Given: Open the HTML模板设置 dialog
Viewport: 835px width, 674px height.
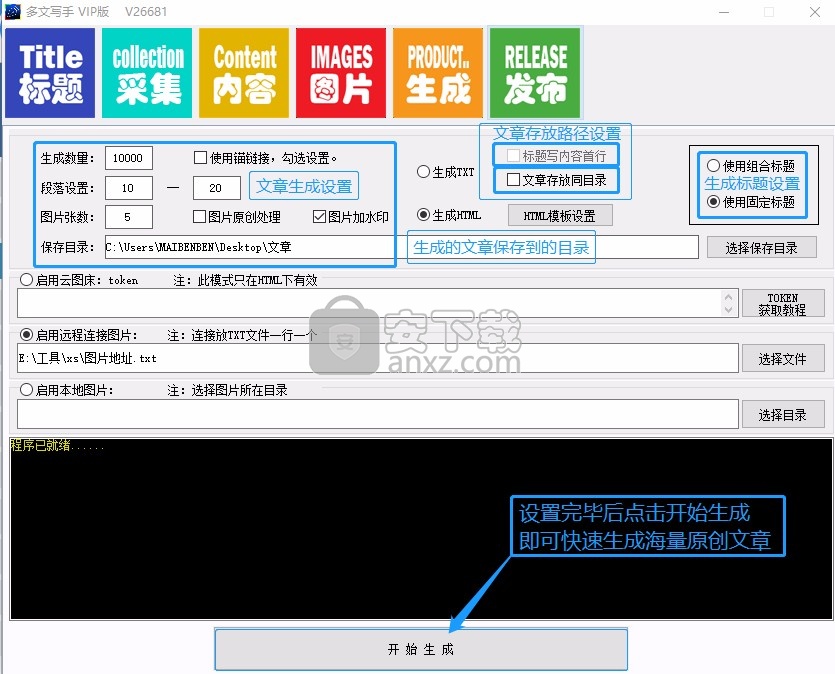Looking at the screenshot, I should click(559, 216).
